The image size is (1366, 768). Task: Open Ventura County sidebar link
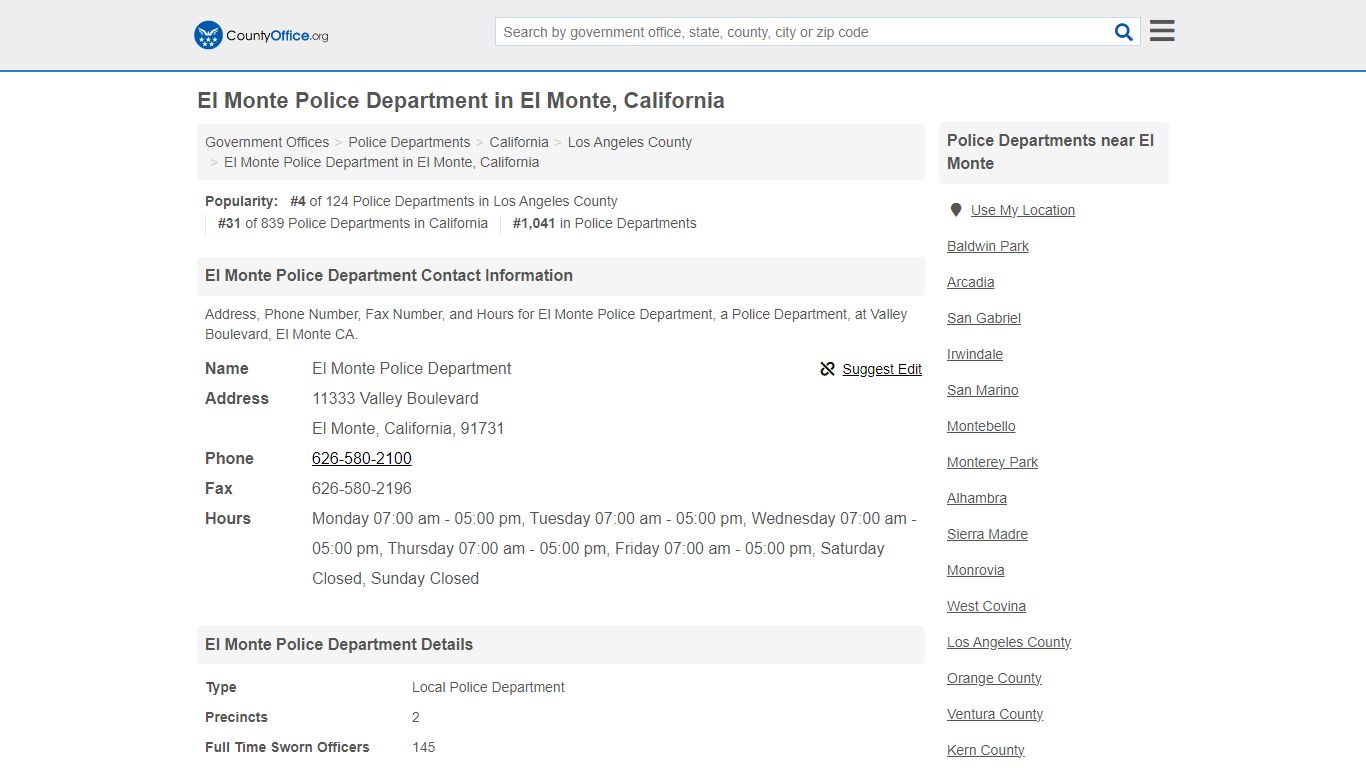pyautogui.click(x=995, y=714)
